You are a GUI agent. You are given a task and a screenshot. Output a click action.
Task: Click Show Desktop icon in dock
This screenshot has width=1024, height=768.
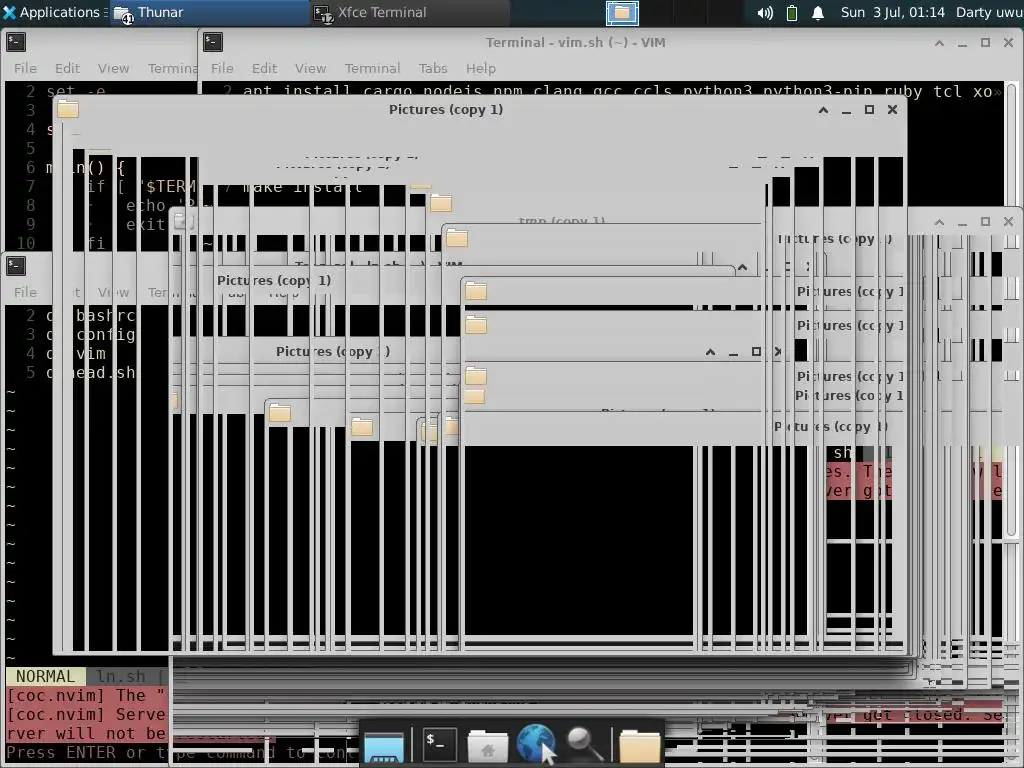tap(384, 746)
